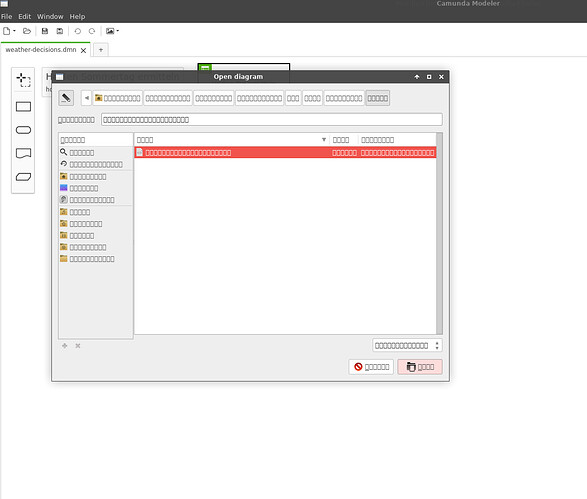This screenshot has width=587, height=499.
Task: Toggle sort order on name column header
Action: click(231, 140)
